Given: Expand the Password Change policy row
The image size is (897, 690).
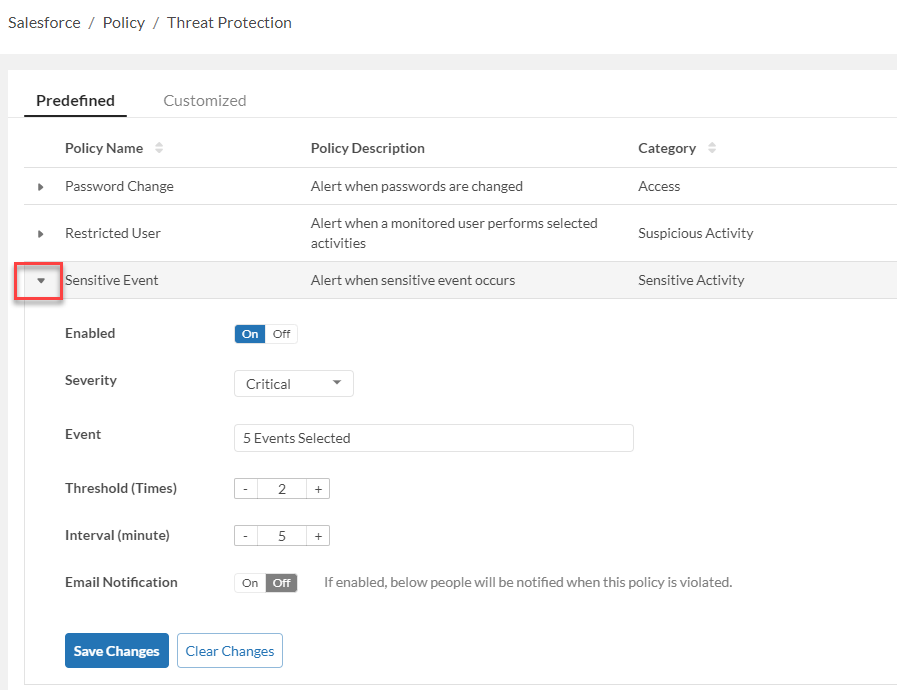Looking at the screenshot, I should click(x=41, y=187).
